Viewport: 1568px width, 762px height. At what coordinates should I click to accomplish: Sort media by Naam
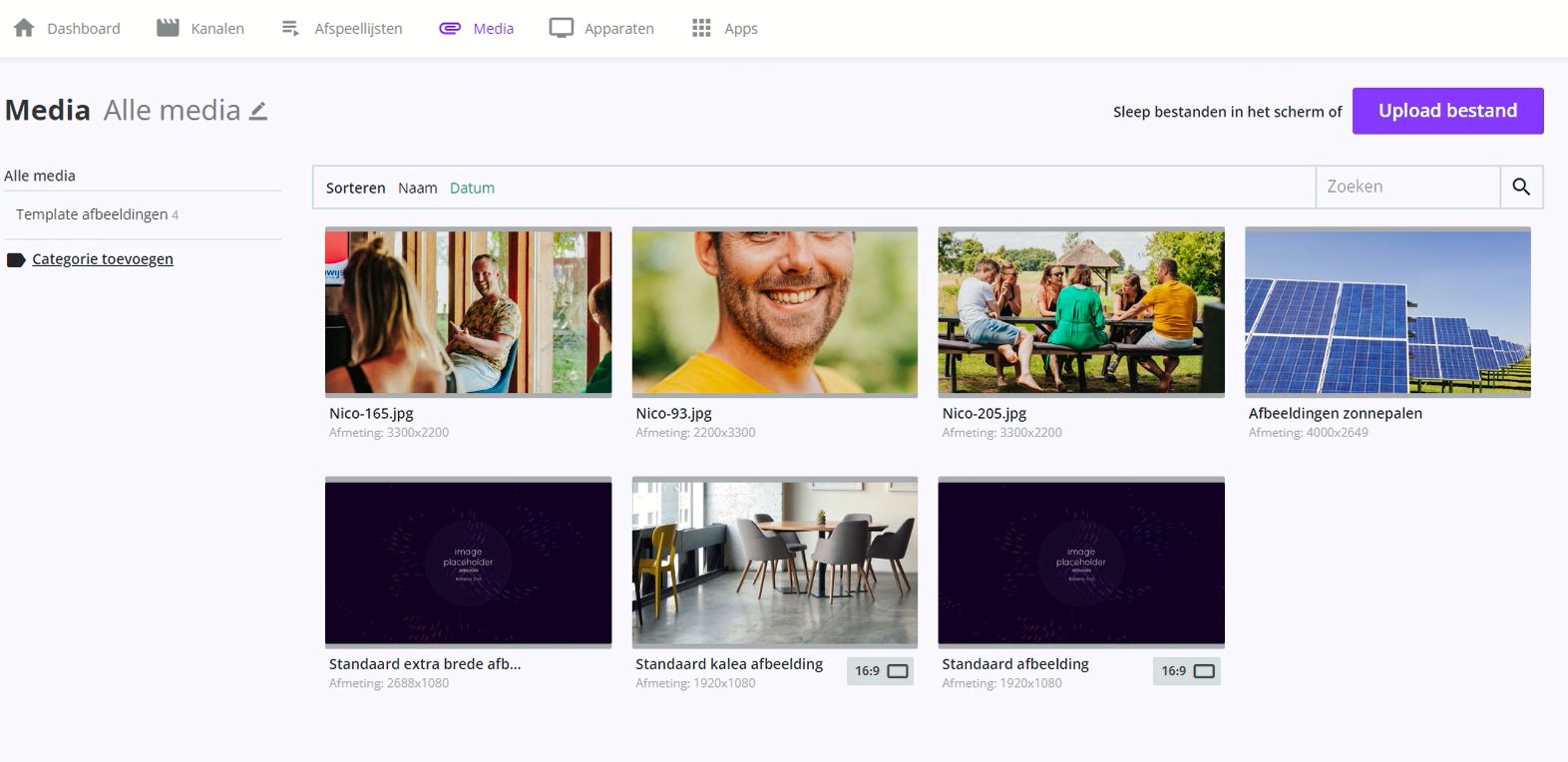click(x=417, y=188)
